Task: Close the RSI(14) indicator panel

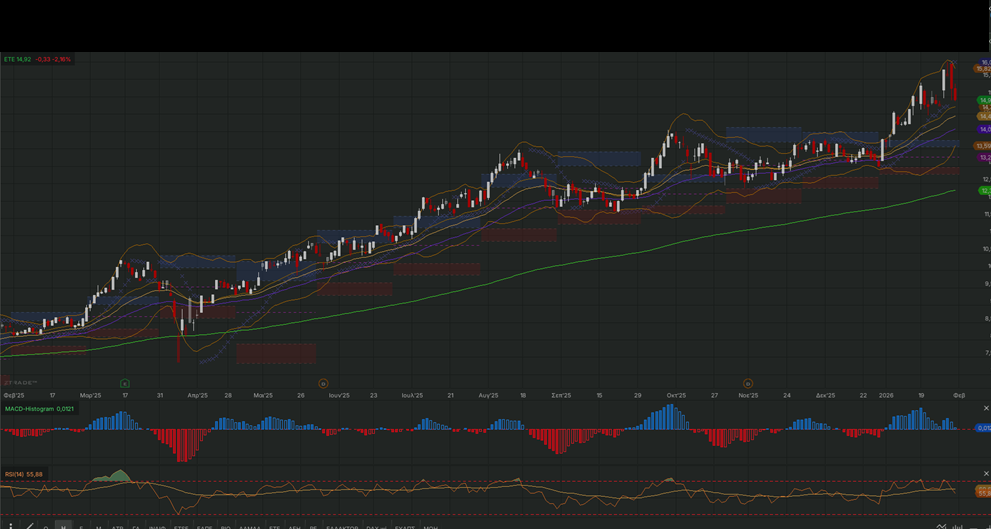Action: tap(987, 473)
